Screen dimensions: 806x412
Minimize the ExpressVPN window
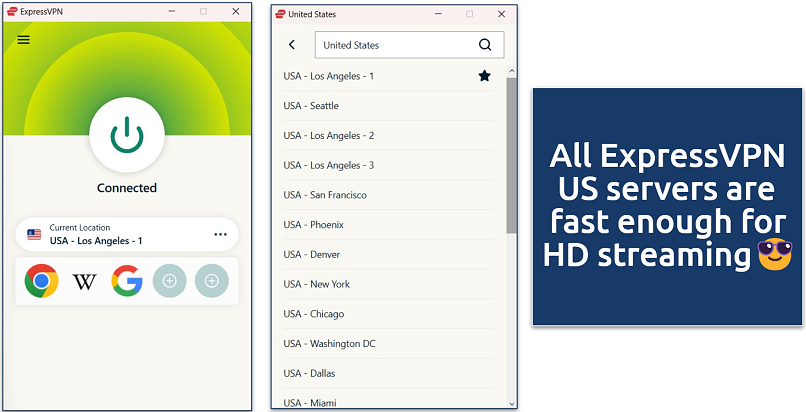pyautogui.click(x=171, y=11)
